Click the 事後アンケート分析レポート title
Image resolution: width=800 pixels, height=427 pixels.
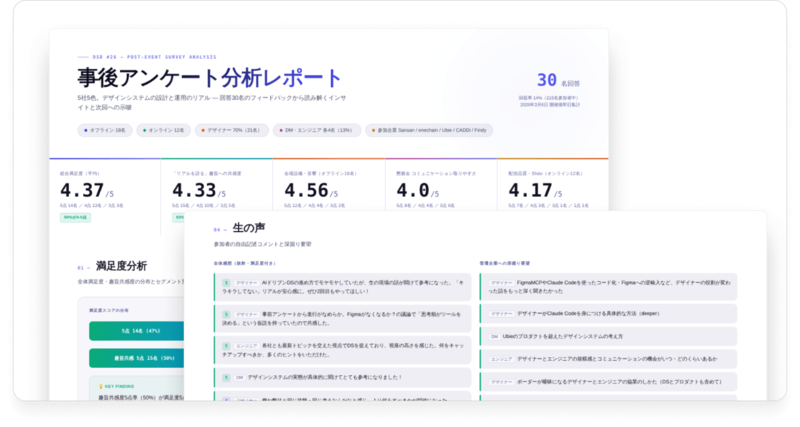tap(209, 78)
